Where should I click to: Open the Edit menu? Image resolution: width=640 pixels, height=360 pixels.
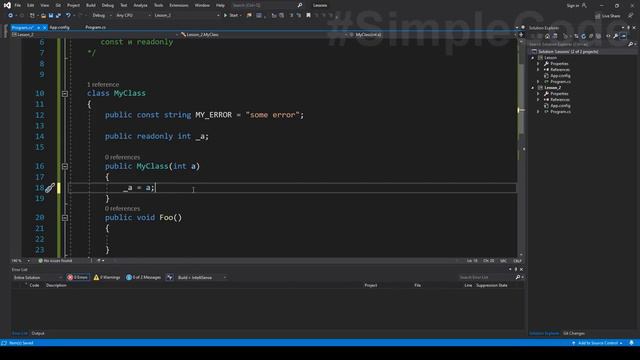(31, 5)
